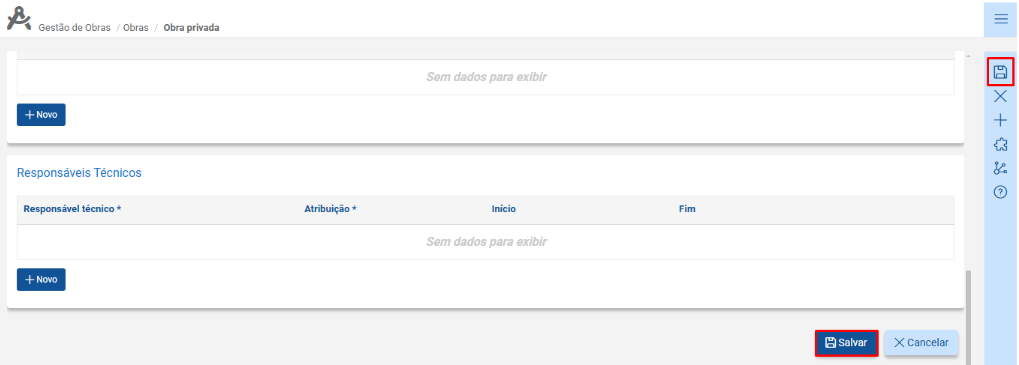Image resolution: width=1019 pixels, height=365 pixels.
Task: Open the hamburger menu
Action: 1001,19
